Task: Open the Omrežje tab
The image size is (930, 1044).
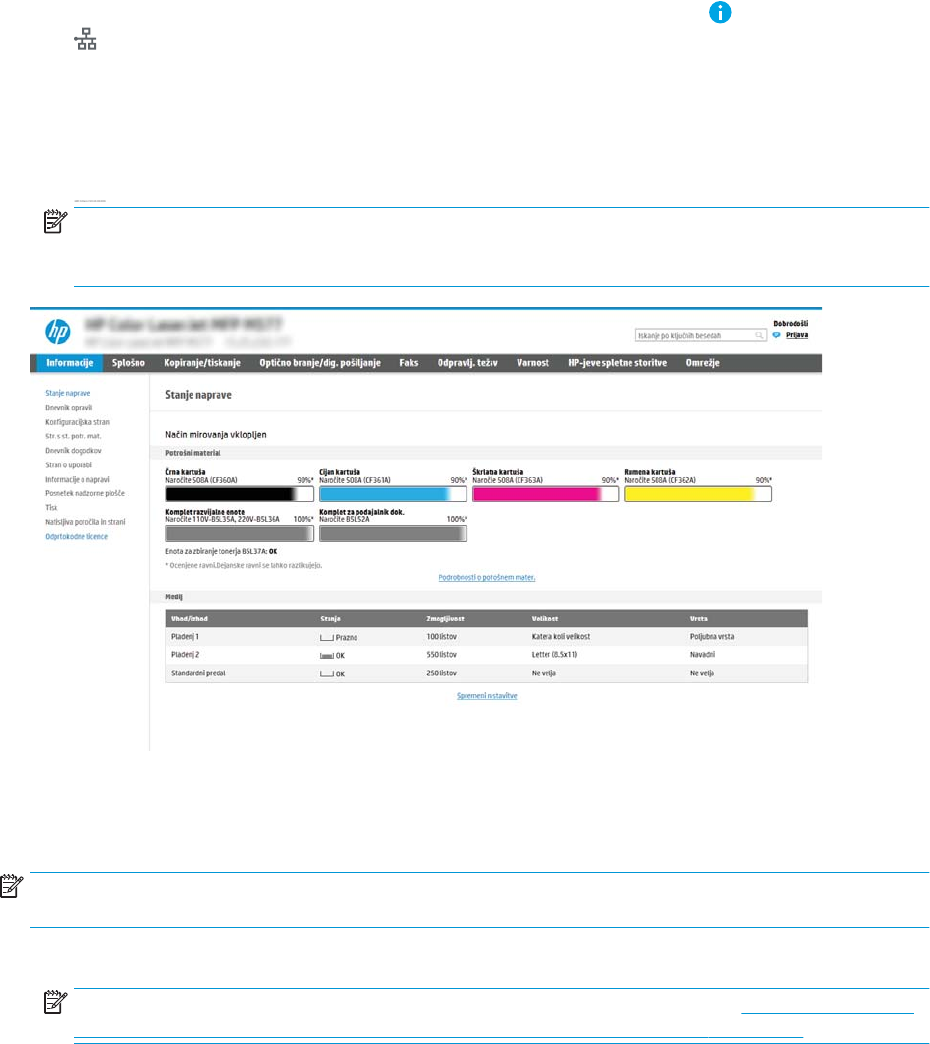Action: (702, 363)
